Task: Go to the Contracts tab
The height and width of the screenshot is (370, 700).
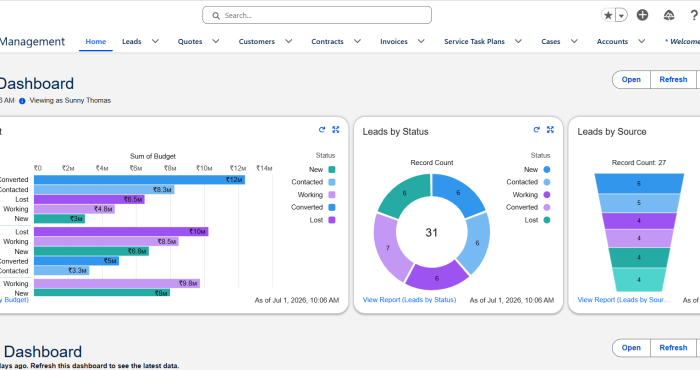Action: (x=327, y=42)
